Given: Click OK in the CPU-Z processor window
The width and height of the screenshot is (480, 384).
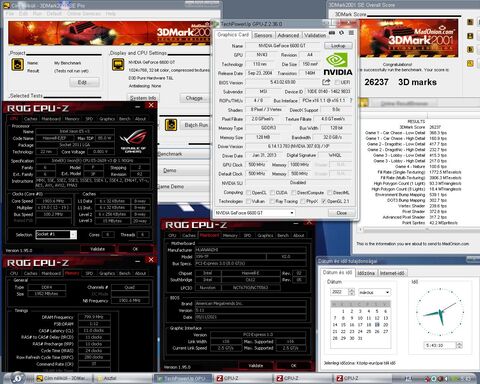Looking at the screenshot, I should point(135,249).
